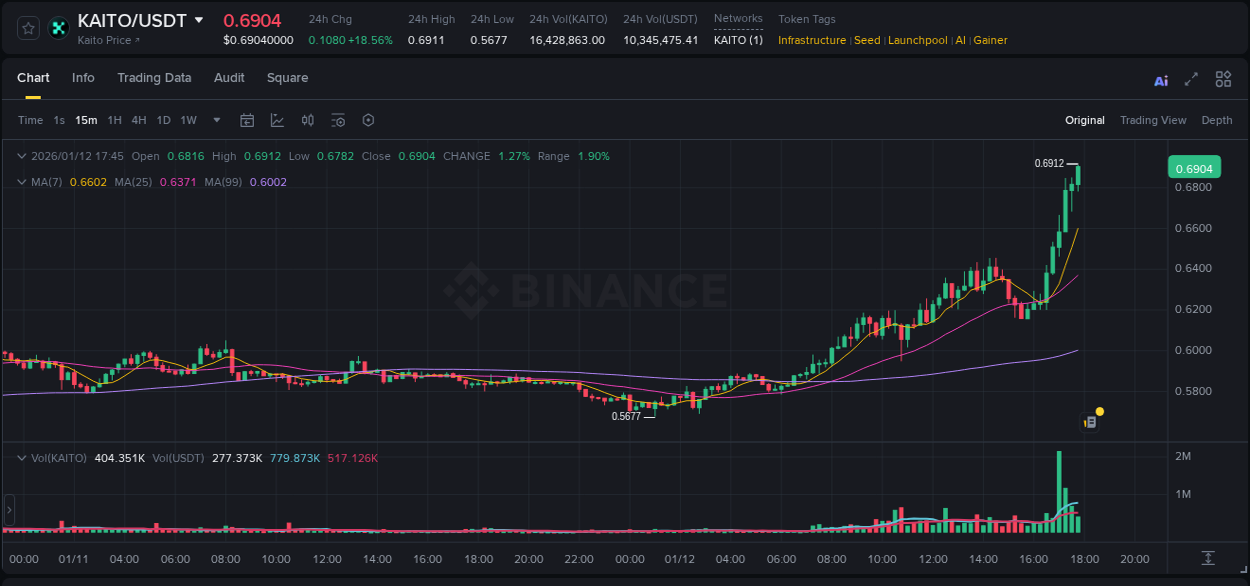
Task: Switch to the Trading Data tab
Action: click(154, 78)
